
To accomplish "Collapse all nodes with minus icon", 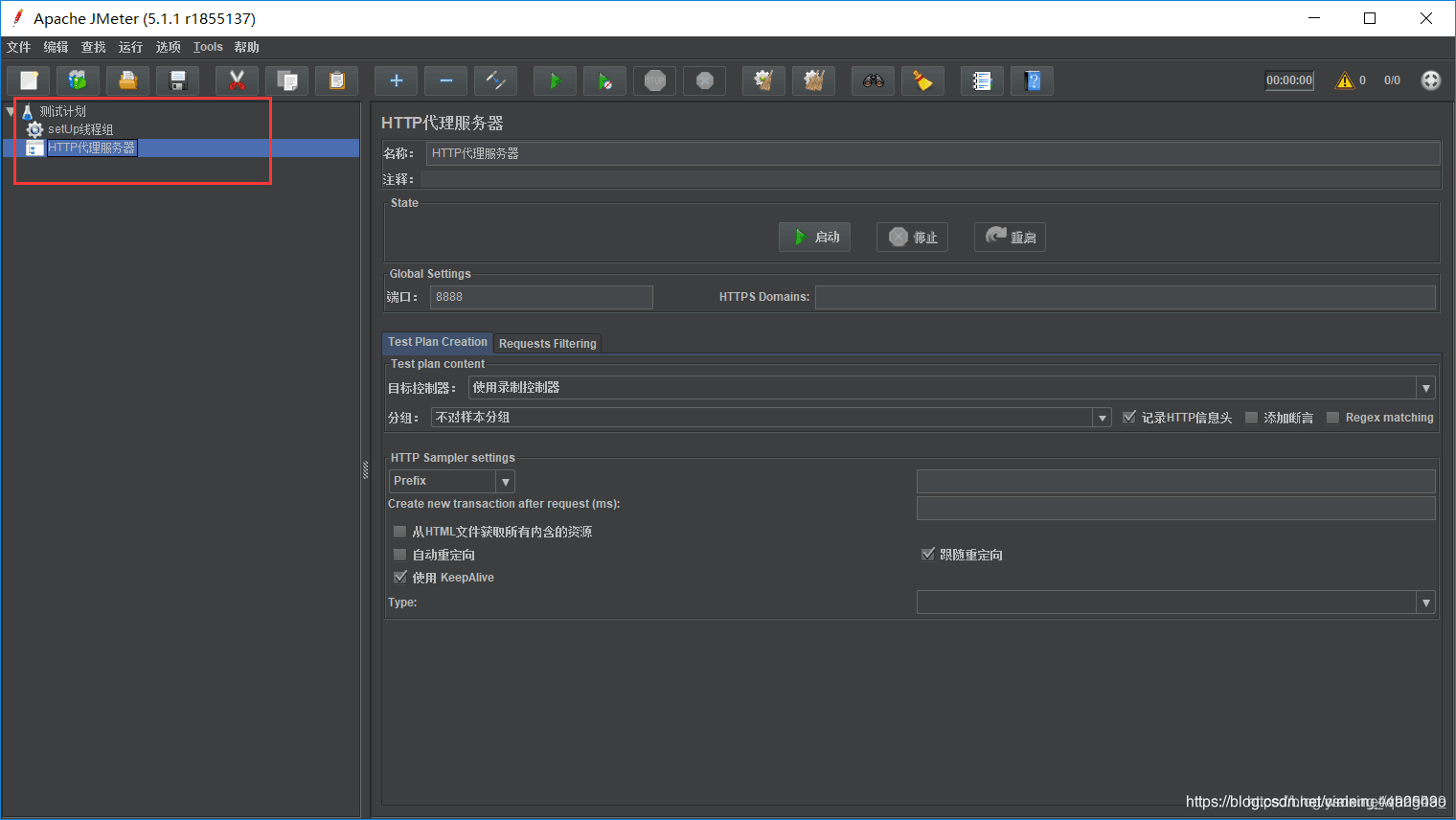I will [x=445, y=80].
